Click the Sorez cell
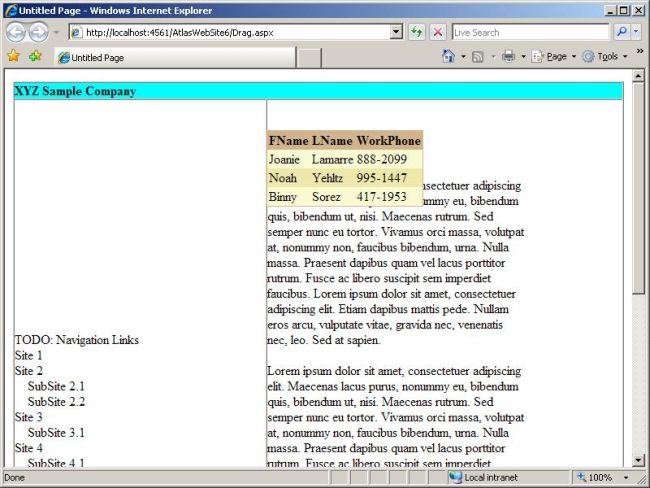The image size is (650, 488). pyautogui.click(x=326, y=197)
